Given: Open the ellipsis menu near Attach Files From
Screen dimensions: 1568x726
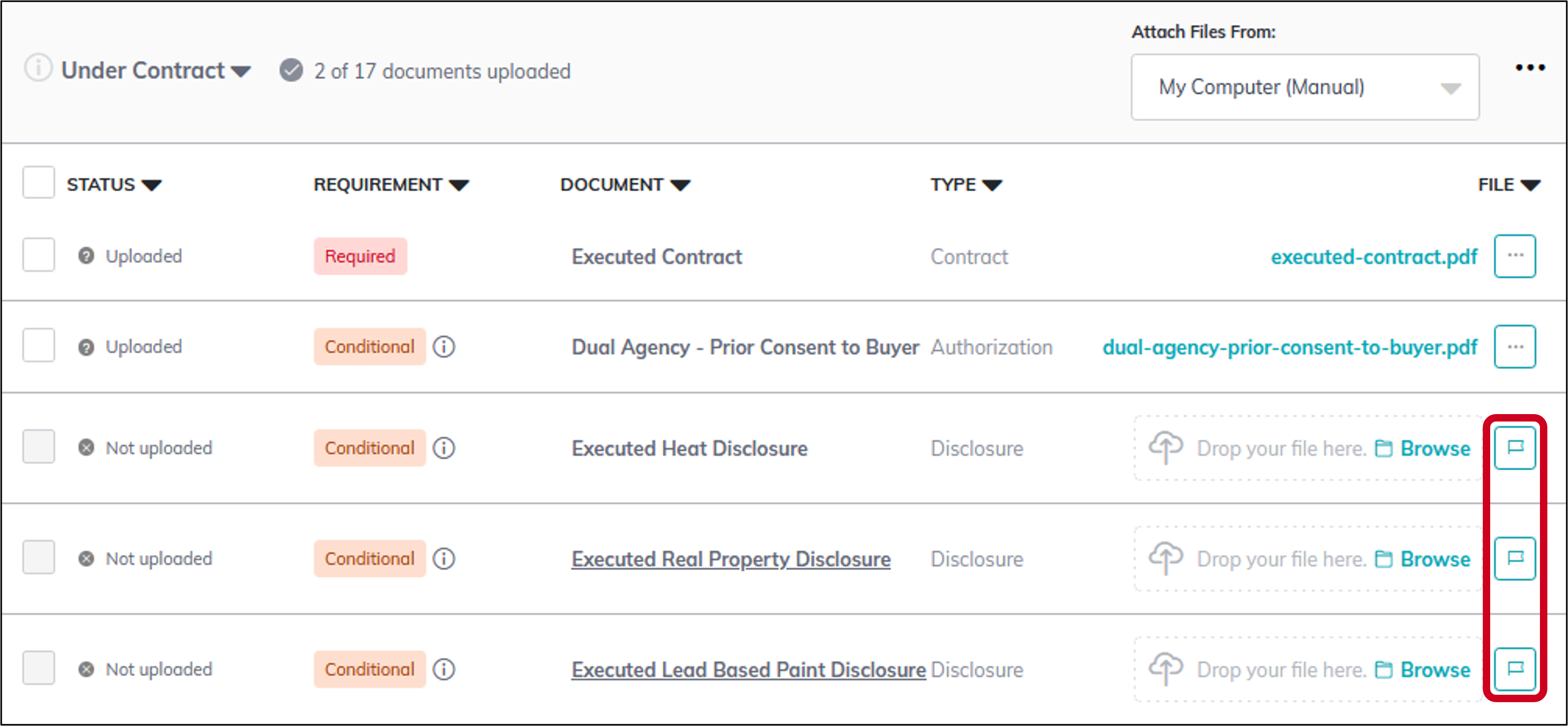Looking at the screenshot, I should click(x=1531, y=68).
